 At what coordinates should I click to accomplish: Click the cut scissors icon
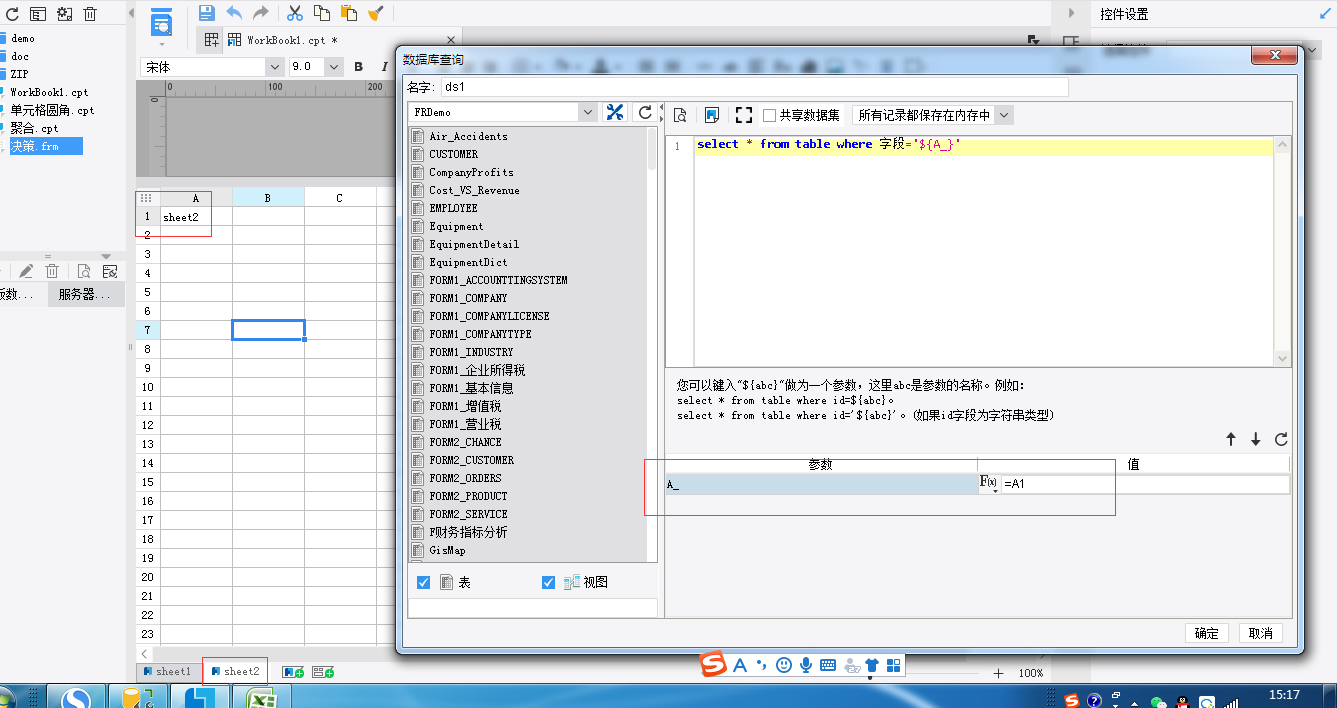tap(295, 13)
